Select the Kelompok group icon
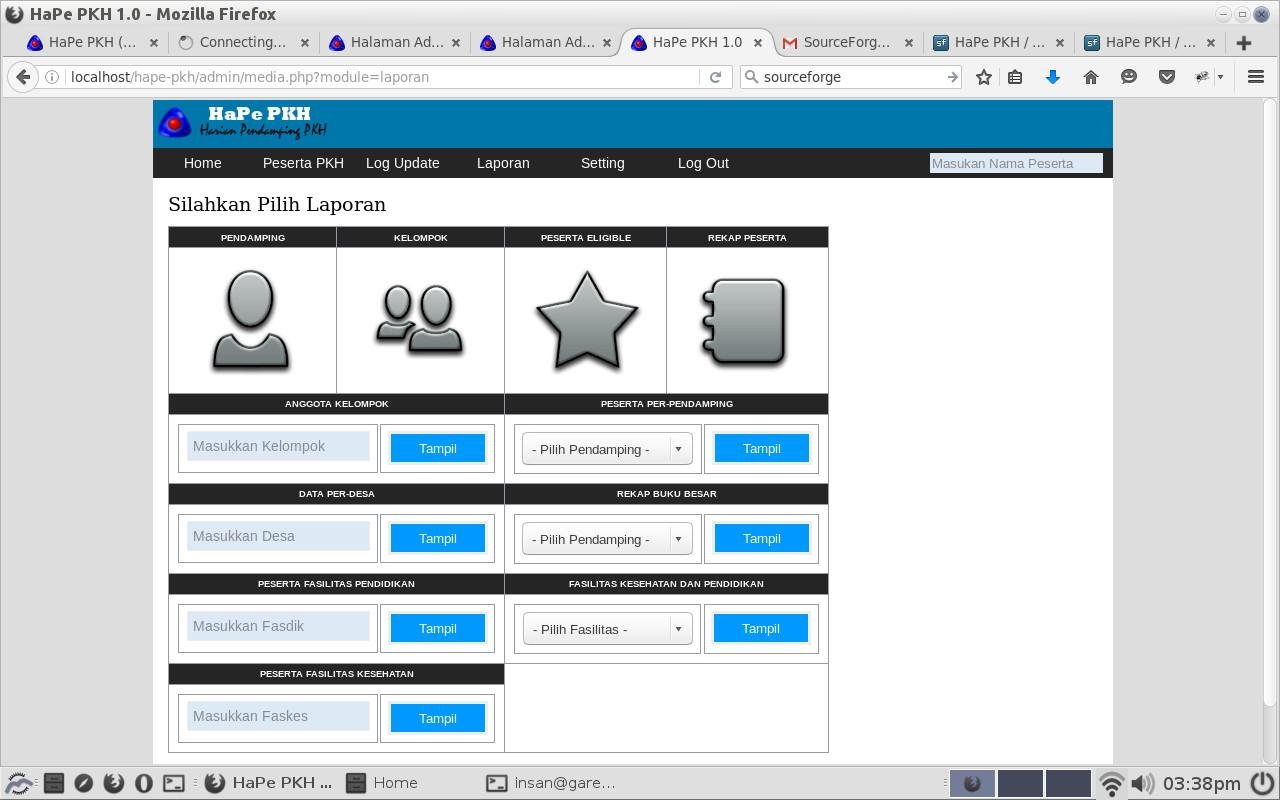Image resolution: width=1280 pixels, height=800 pixels. (x=420, y=318)
